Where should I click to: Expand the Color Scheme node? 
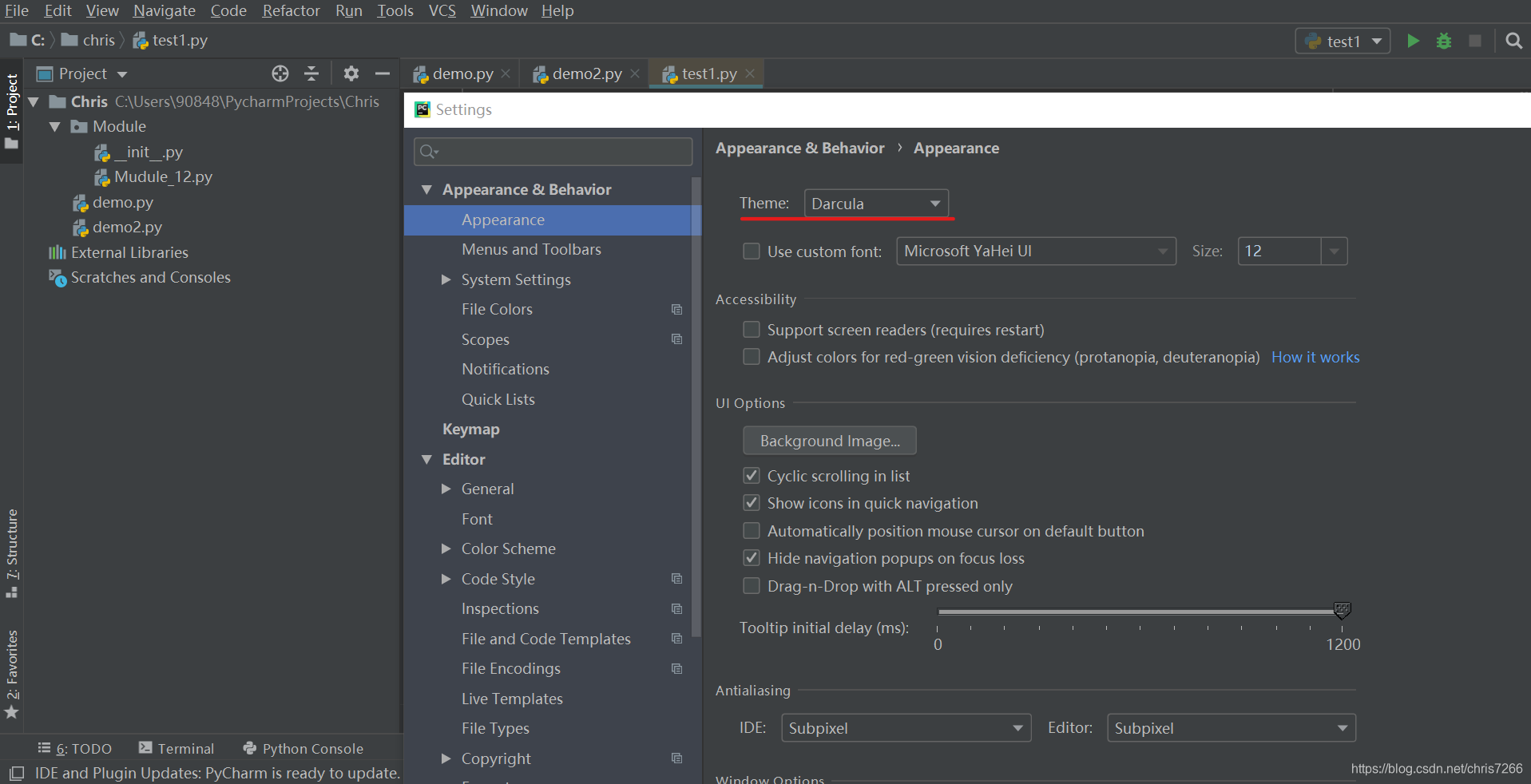[446, 548]
